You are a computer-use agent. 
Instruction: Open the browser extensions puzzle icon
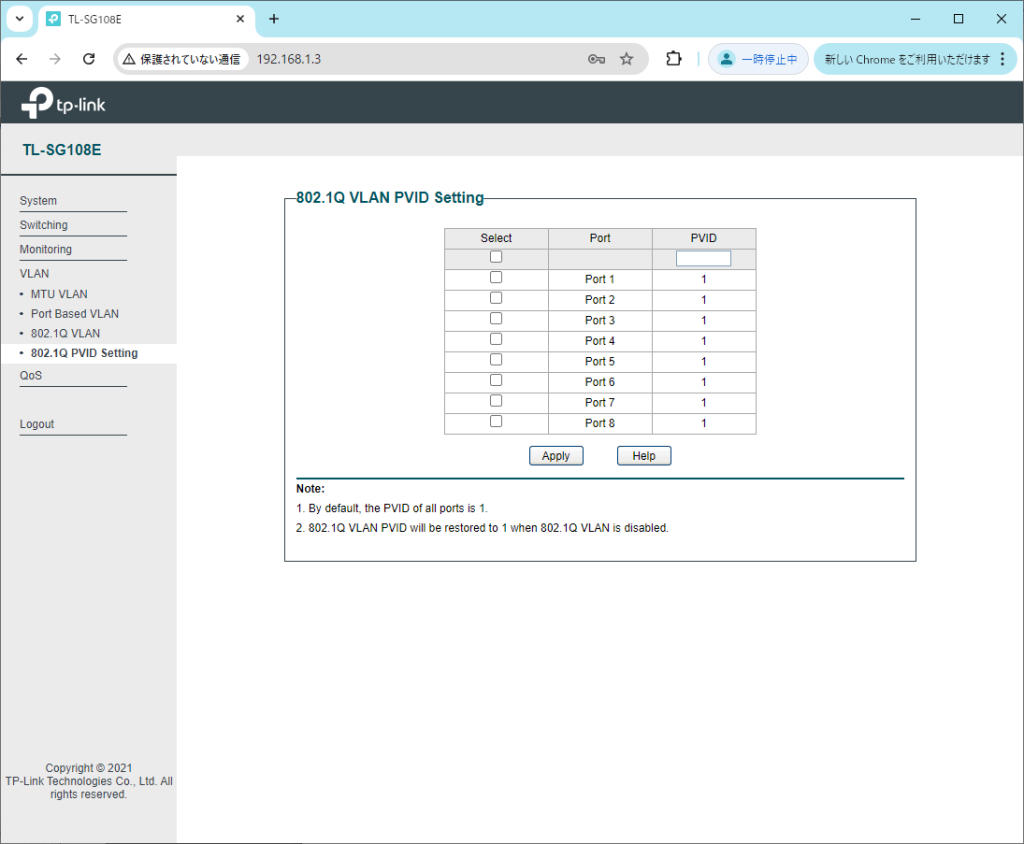point(674,59)
